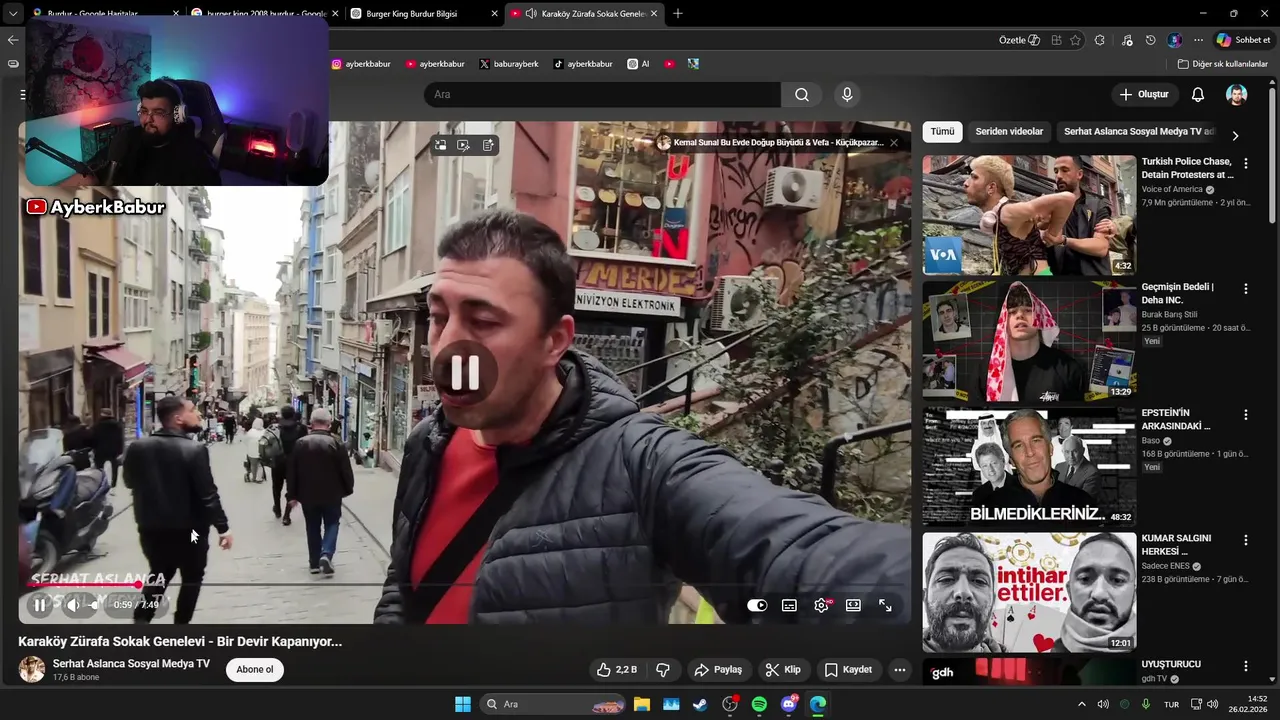1280x720 pixels.
Task: Show next filter chips with arrow
Action: coord(1235,135)
